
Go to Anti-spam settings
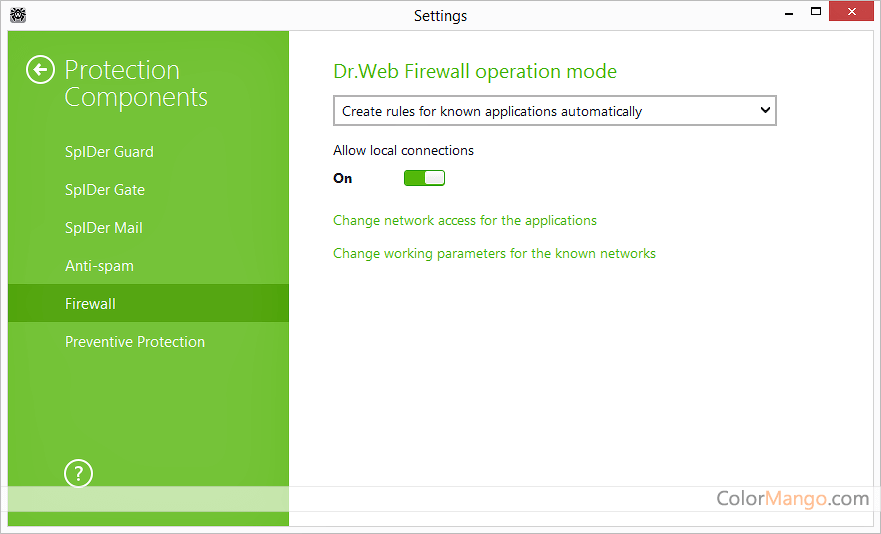click(x=99, y=266)
